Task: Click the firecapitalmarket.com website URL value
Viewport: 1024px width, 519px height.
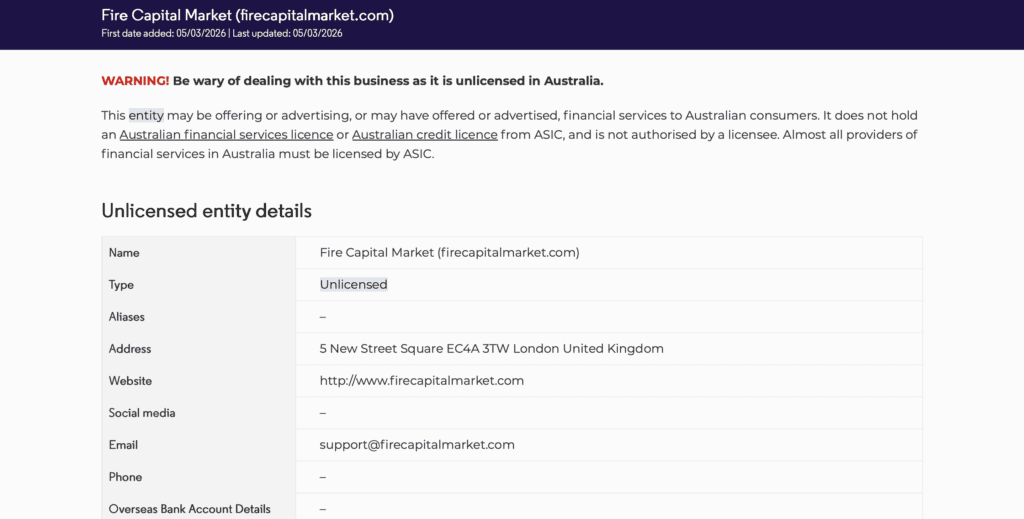Action: point(421,381)
